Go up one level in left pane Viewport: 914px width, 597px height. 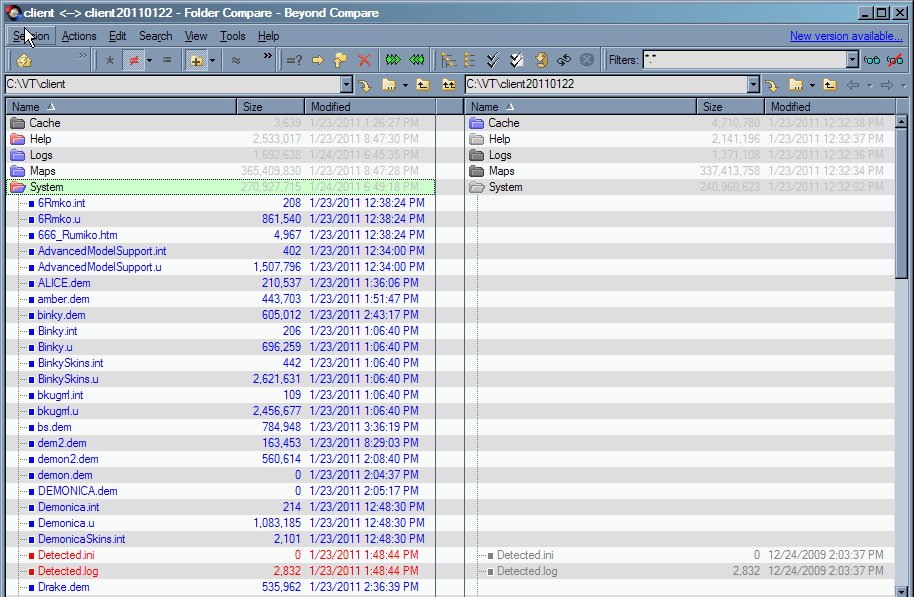click(423, 85)
